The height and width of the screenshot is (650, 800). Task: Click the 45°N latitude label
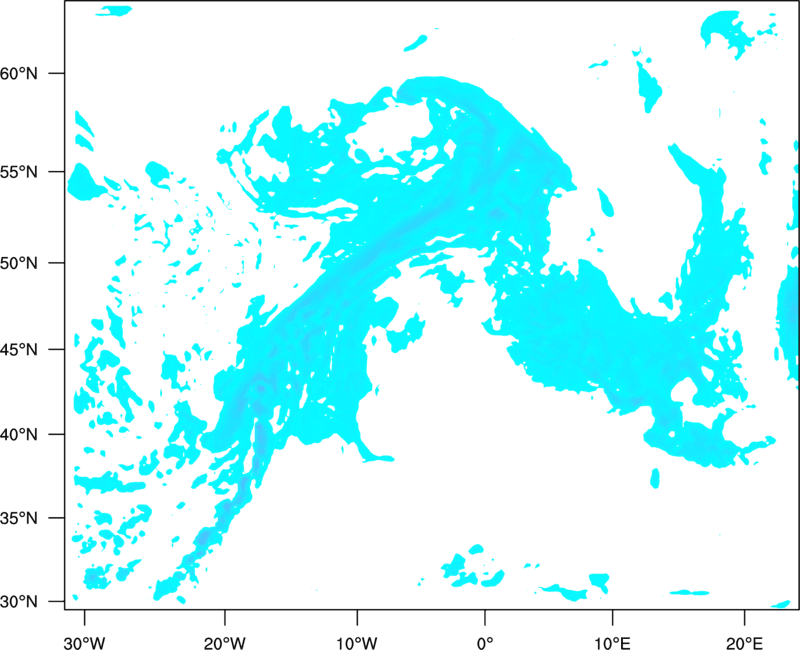[19, 349]
